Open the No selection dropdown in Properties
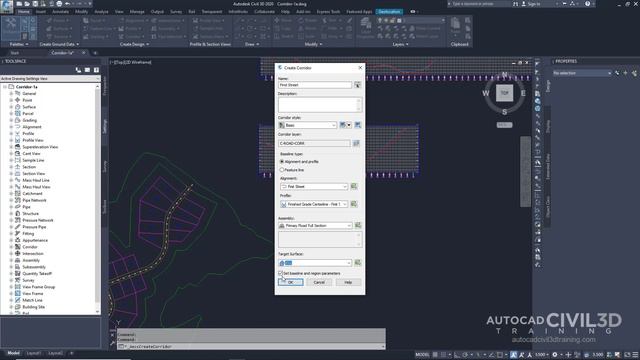640x360 pixels. pos(582,73)
